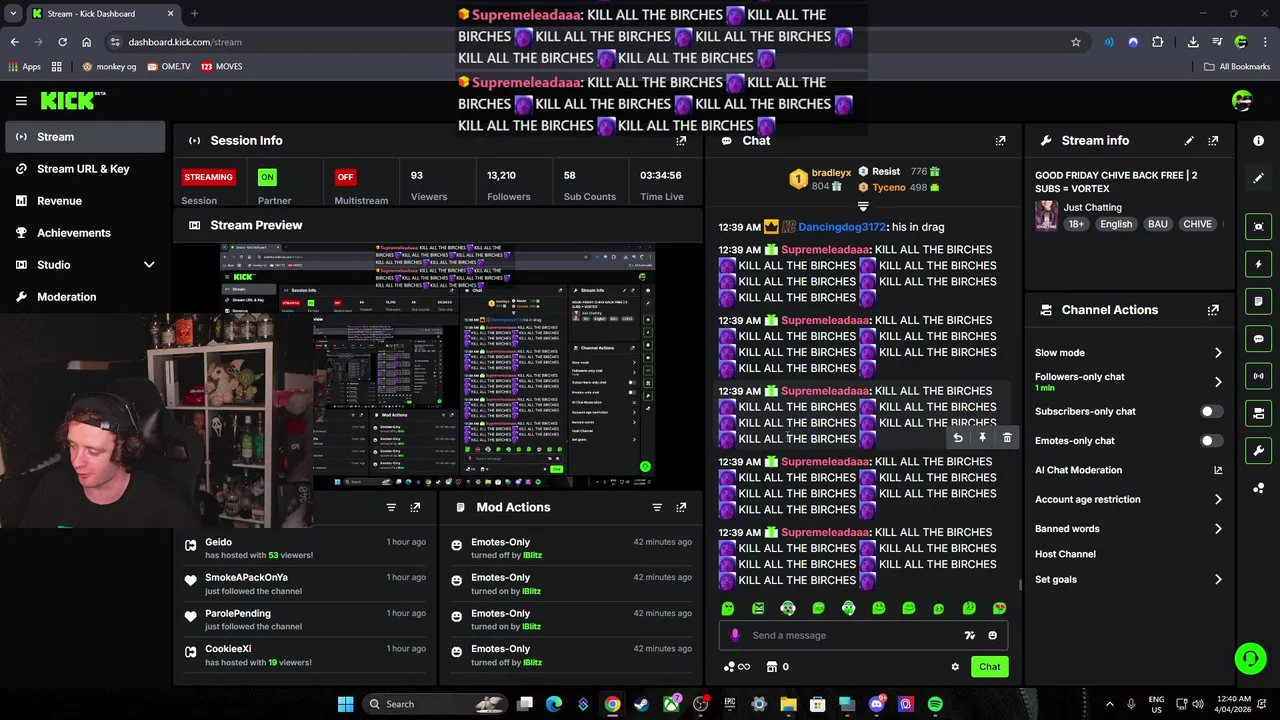Open Stream URL & Key page
Viewport: 1280px width, 720px height.
[86, 169]
